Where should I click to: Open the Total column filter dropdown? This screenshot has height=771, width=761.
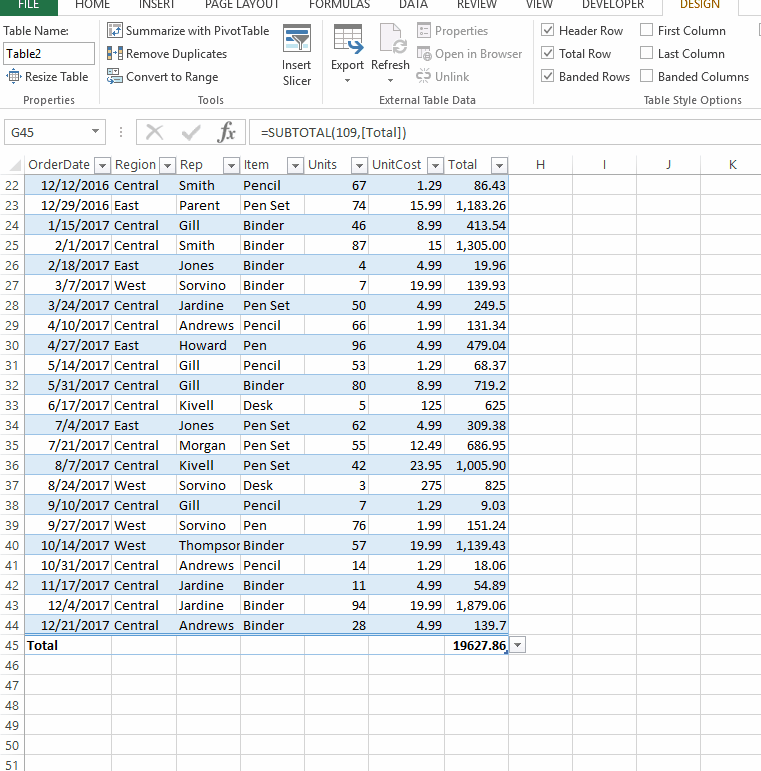499,166
